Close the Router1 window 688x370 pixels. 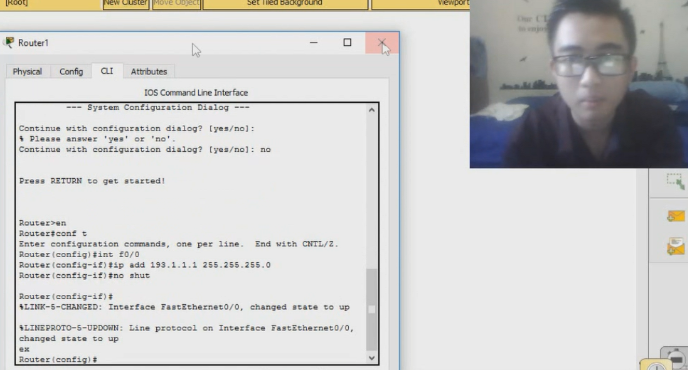click(x=382, y=43)
